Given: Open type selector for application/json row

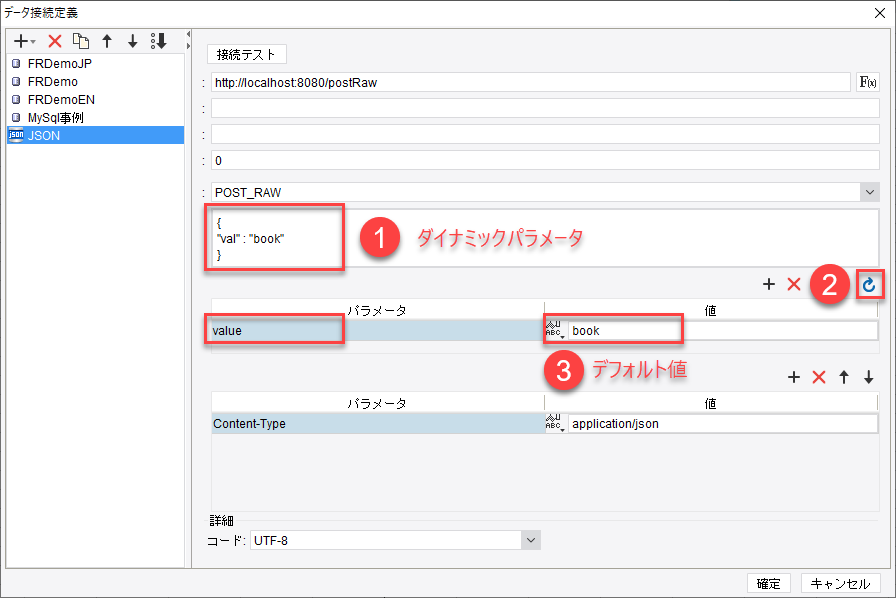Looking at the screenshot, I should [x=554, y=423].
